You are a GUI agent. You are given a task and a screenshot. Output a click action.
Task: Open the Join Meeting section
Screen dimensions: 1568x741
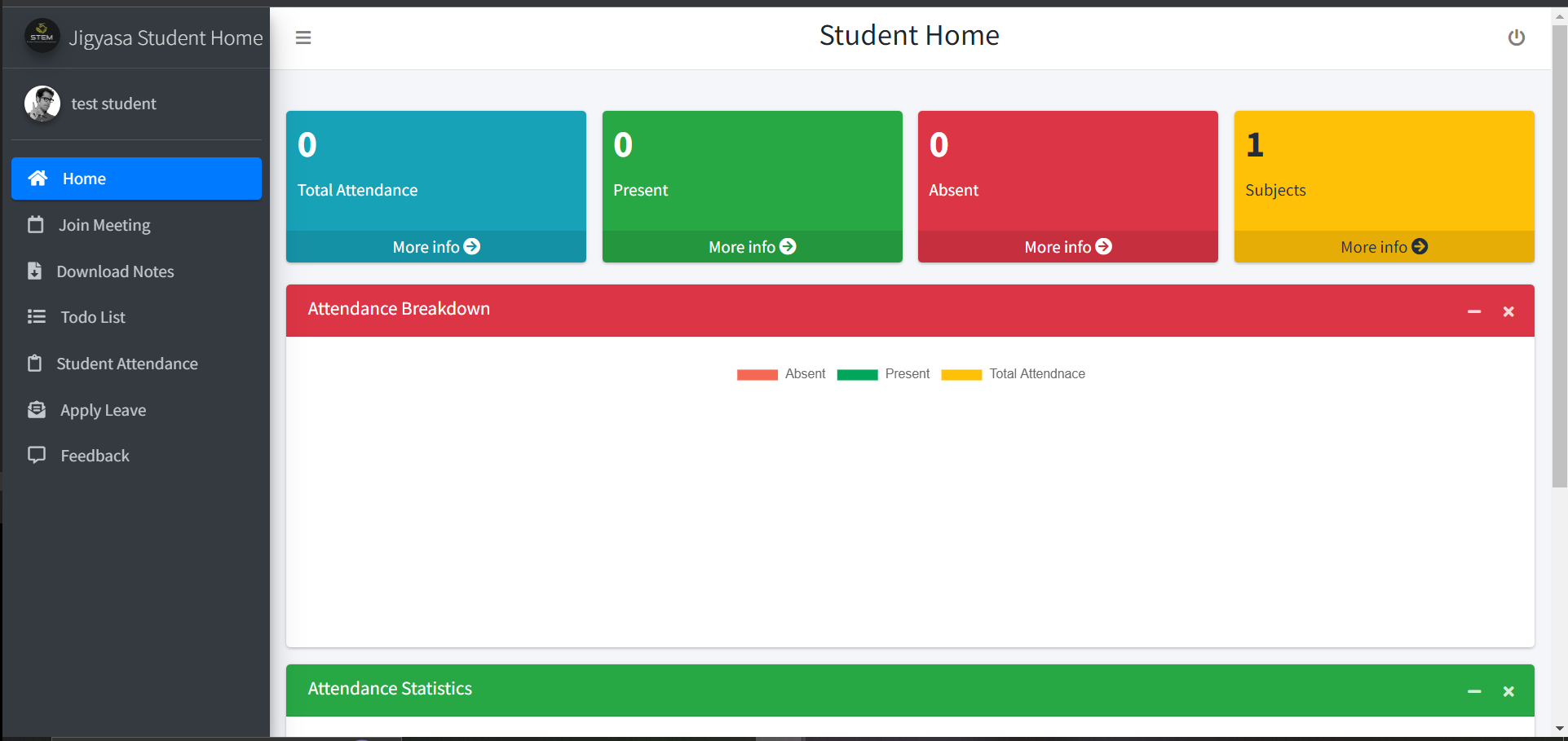click(104, 225)
